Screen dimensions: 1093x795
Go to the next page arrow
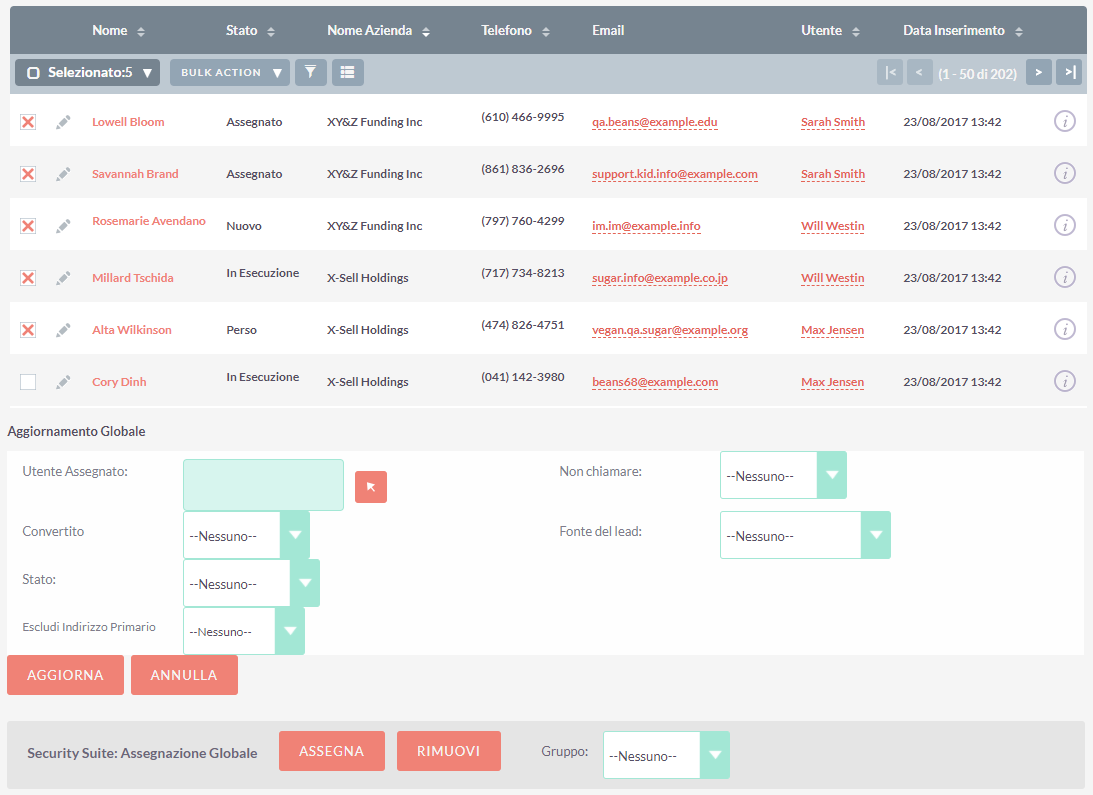pyautogui.click(x=1039, y=72)
